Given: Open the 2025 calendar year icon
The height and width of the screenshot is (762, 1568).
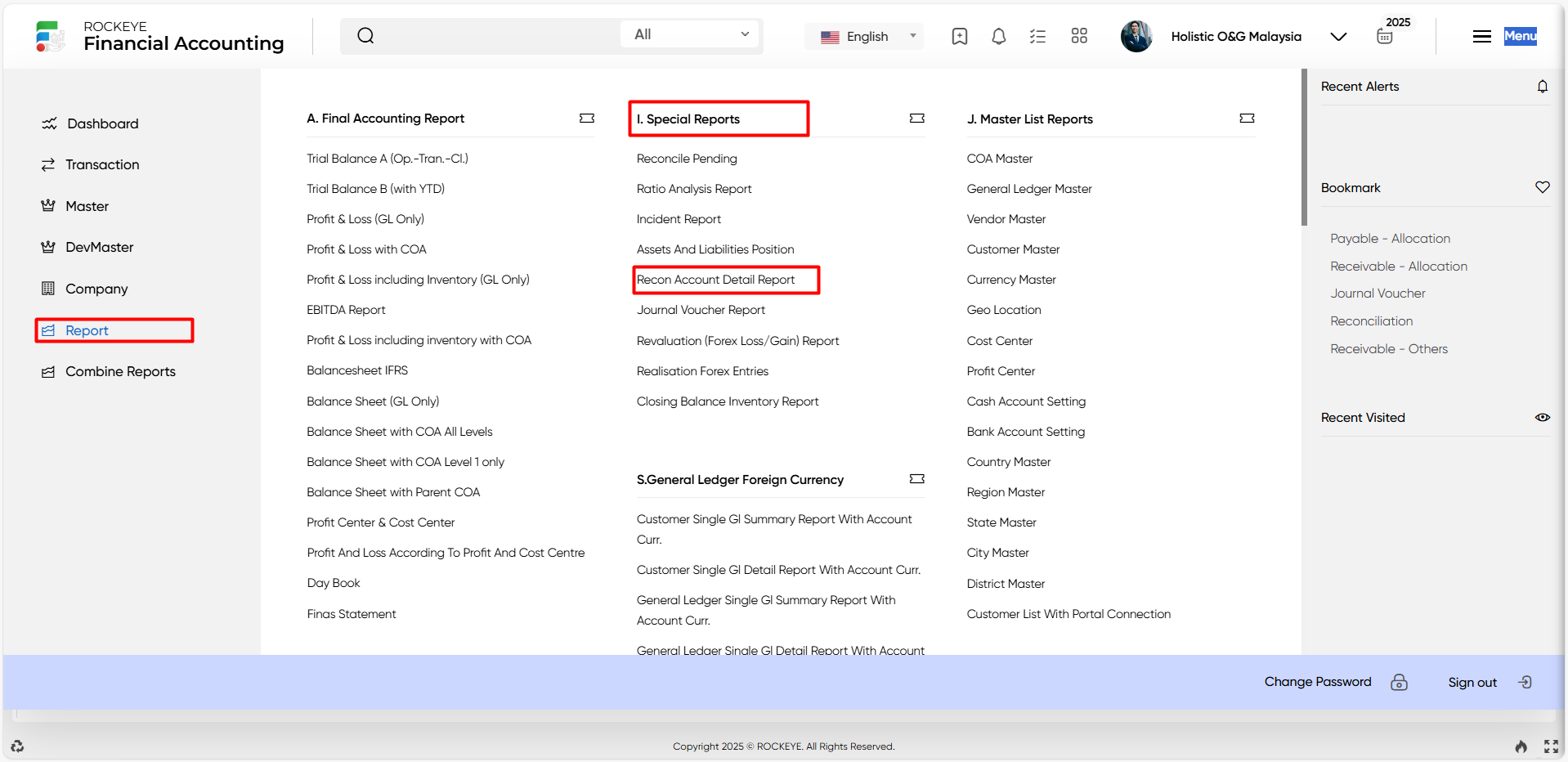Looking at the screenshot, I should (1385, 36).
